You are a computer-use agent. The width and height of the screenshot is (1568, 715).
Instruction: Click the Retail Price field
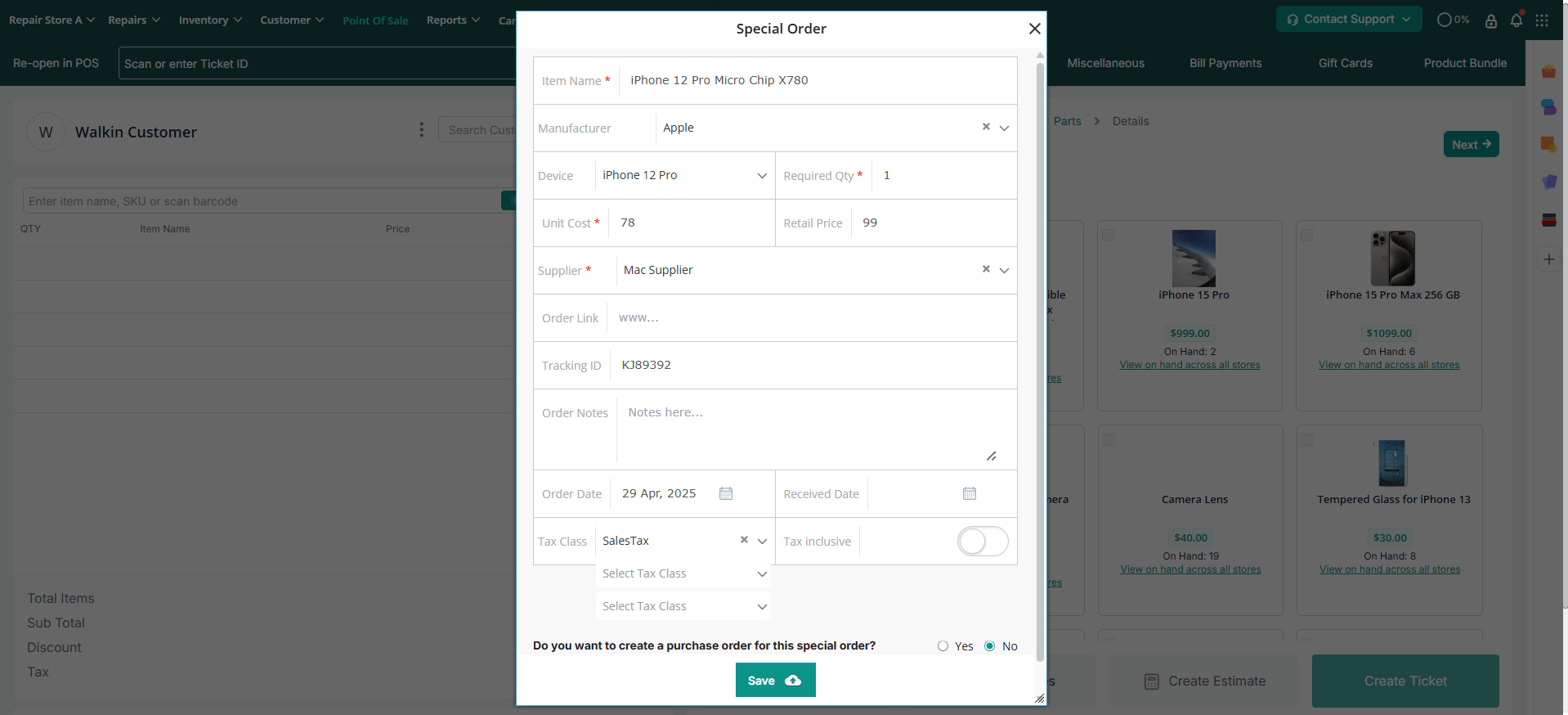pyautogui.click(x=934, y=223)
